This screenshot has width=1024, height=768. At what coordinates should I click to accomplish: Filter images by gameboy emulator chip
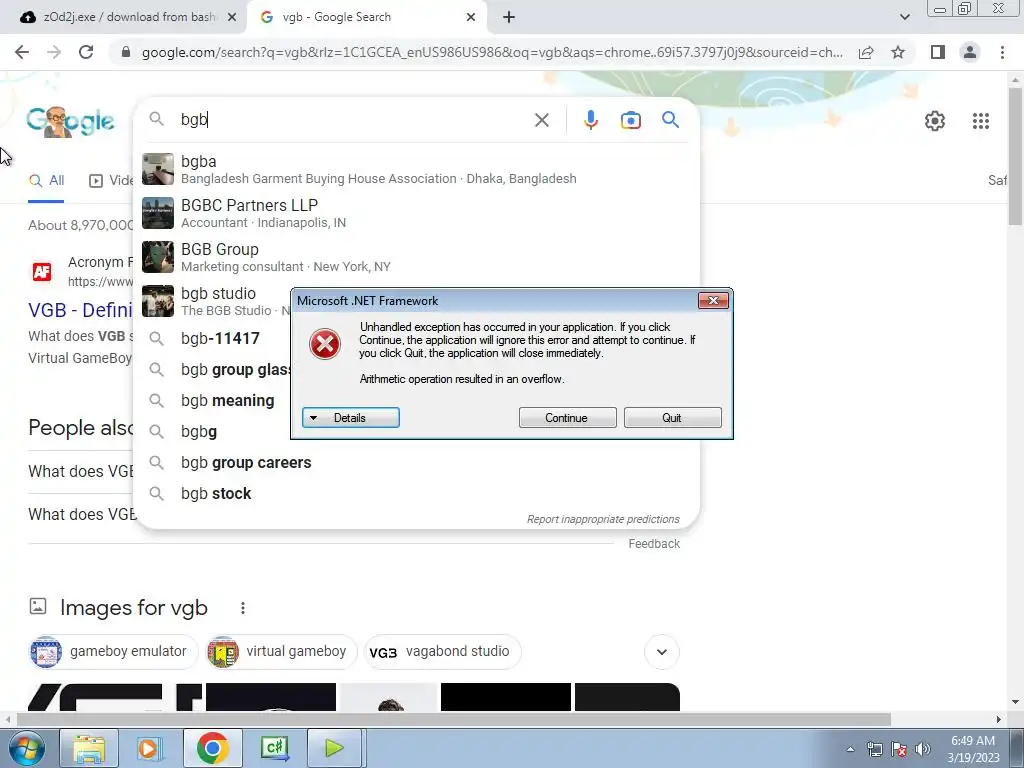click(x=114, y=652)
